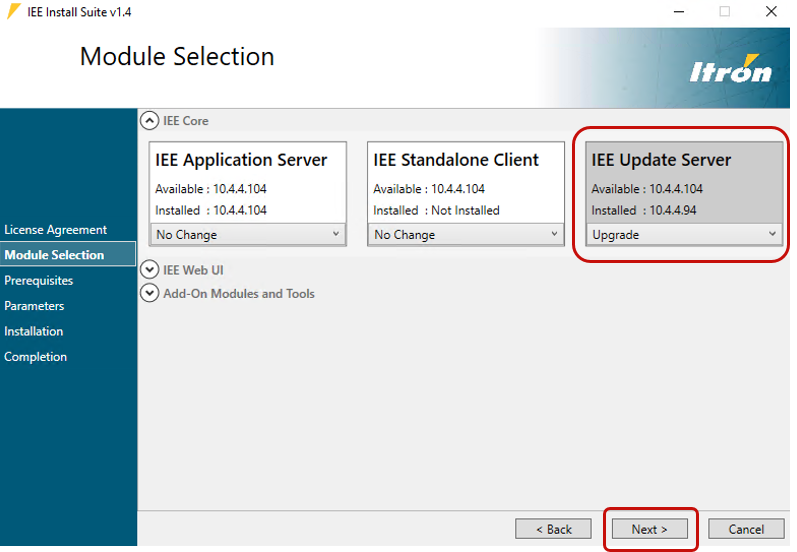
Task: Cancel the installation wizard
Action: point(746,529)
